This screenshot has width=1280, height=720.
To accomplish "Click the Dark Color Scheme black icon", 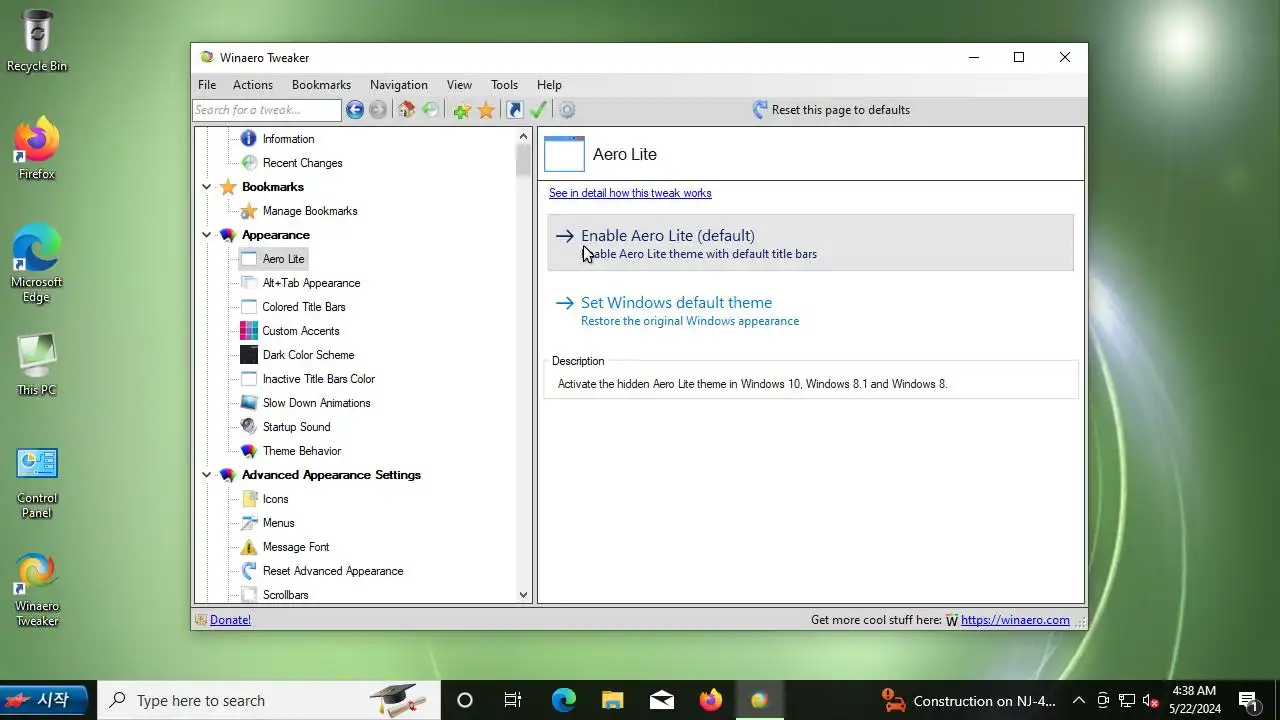I will coord(249,355).
